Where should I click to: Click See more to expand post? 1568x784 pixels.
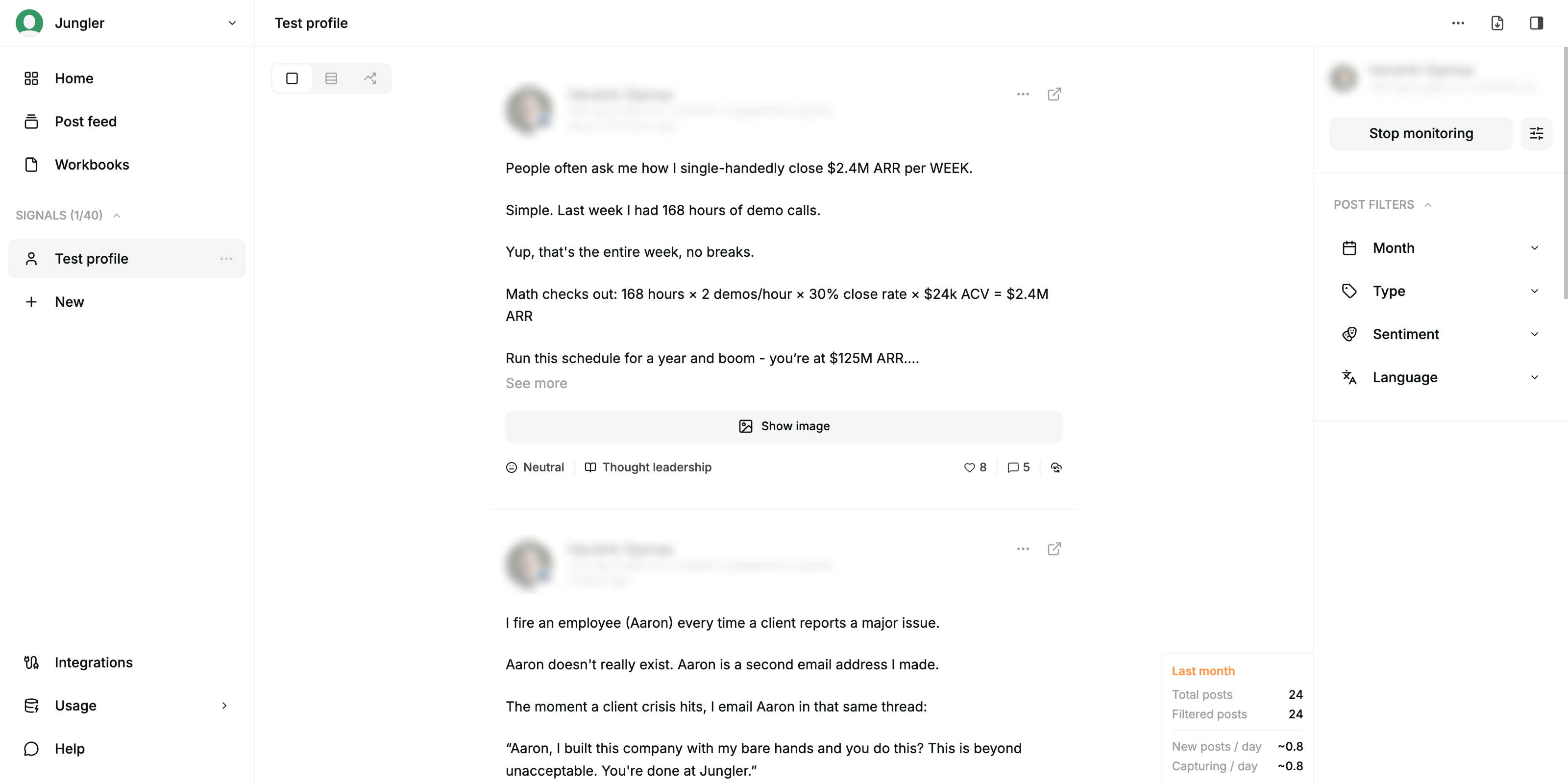coord(536,384)
